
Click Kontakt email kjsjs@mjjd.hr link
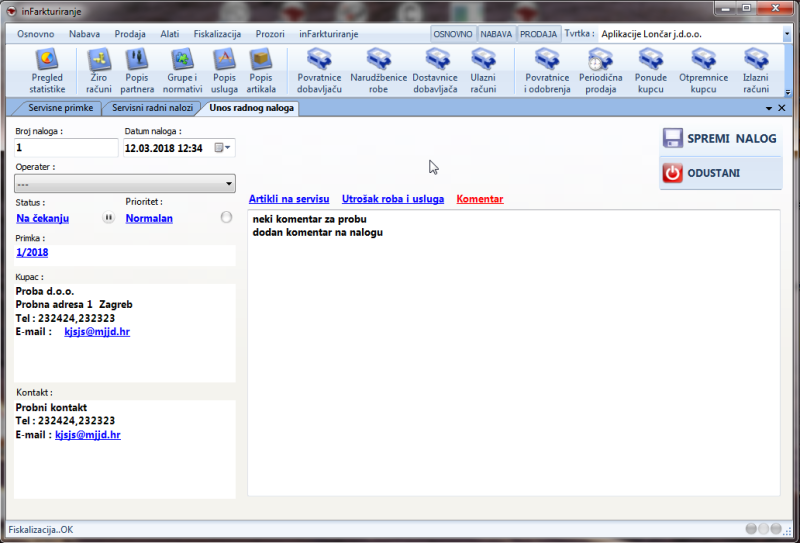point(88,435)
